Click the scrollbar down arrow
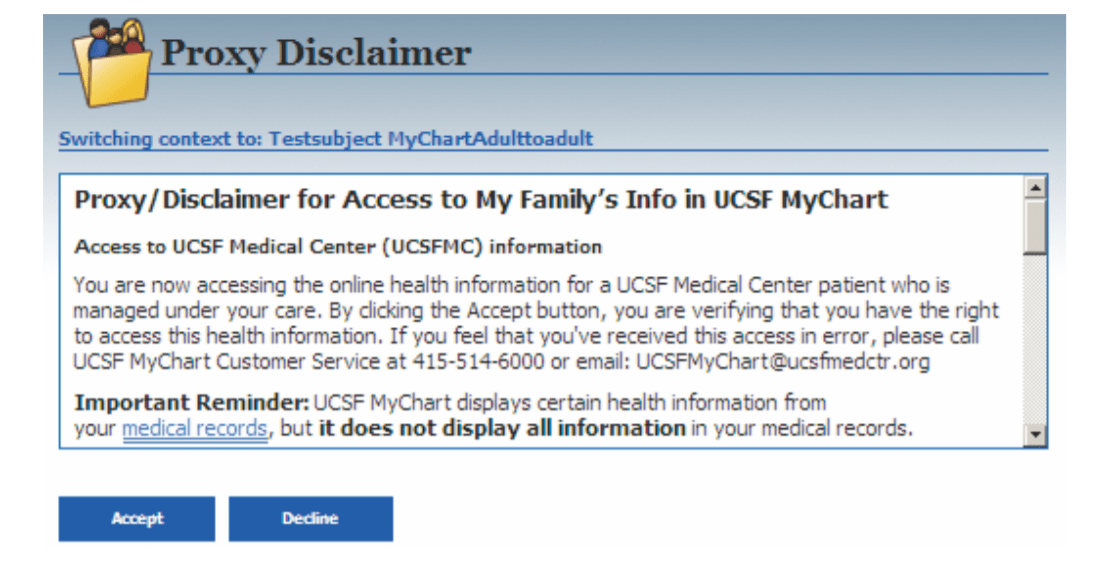Viewport: 1112px width, 562px height. [1036, 434]
